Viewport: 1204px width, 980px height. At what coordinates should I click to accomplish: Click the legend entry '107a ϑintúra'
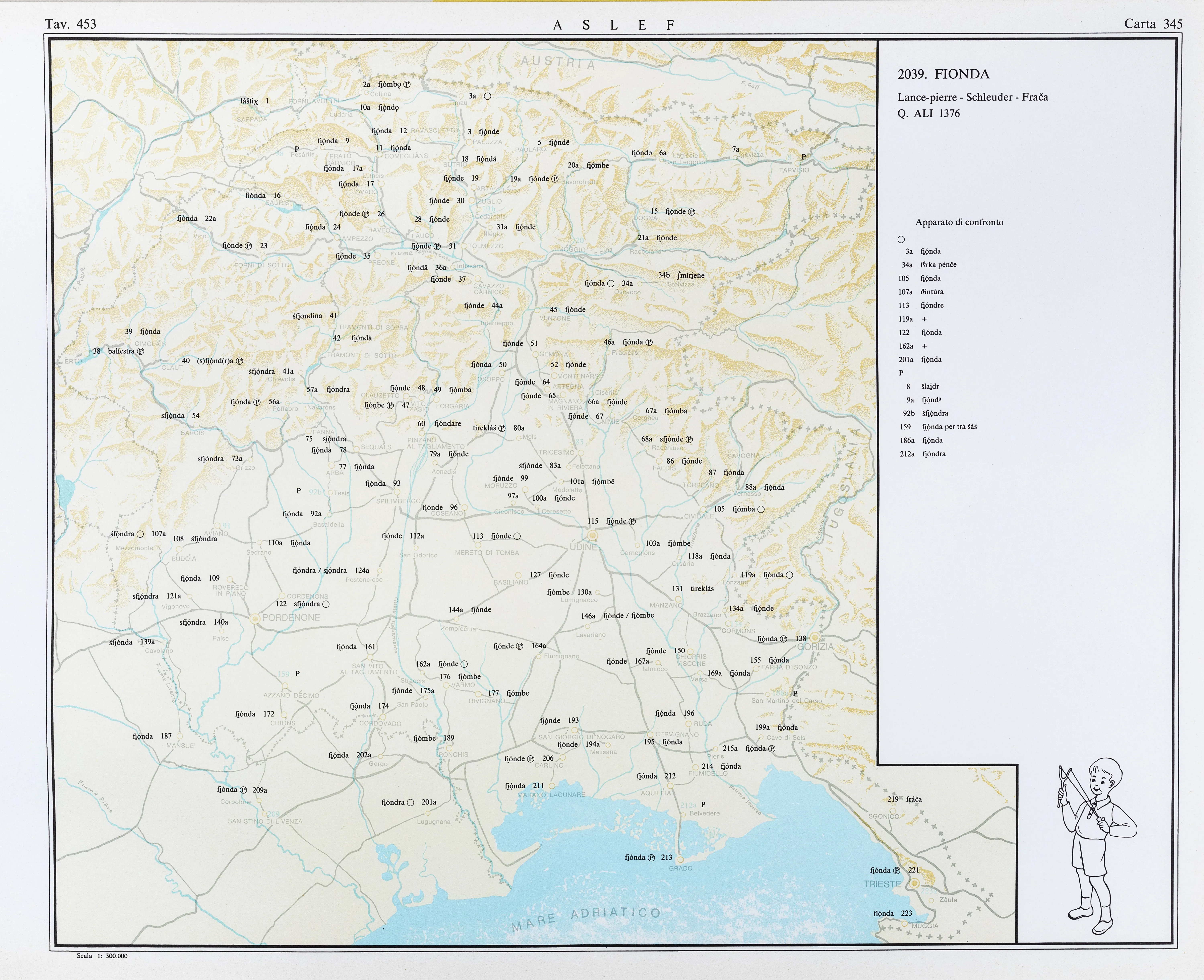coord(921,292)
